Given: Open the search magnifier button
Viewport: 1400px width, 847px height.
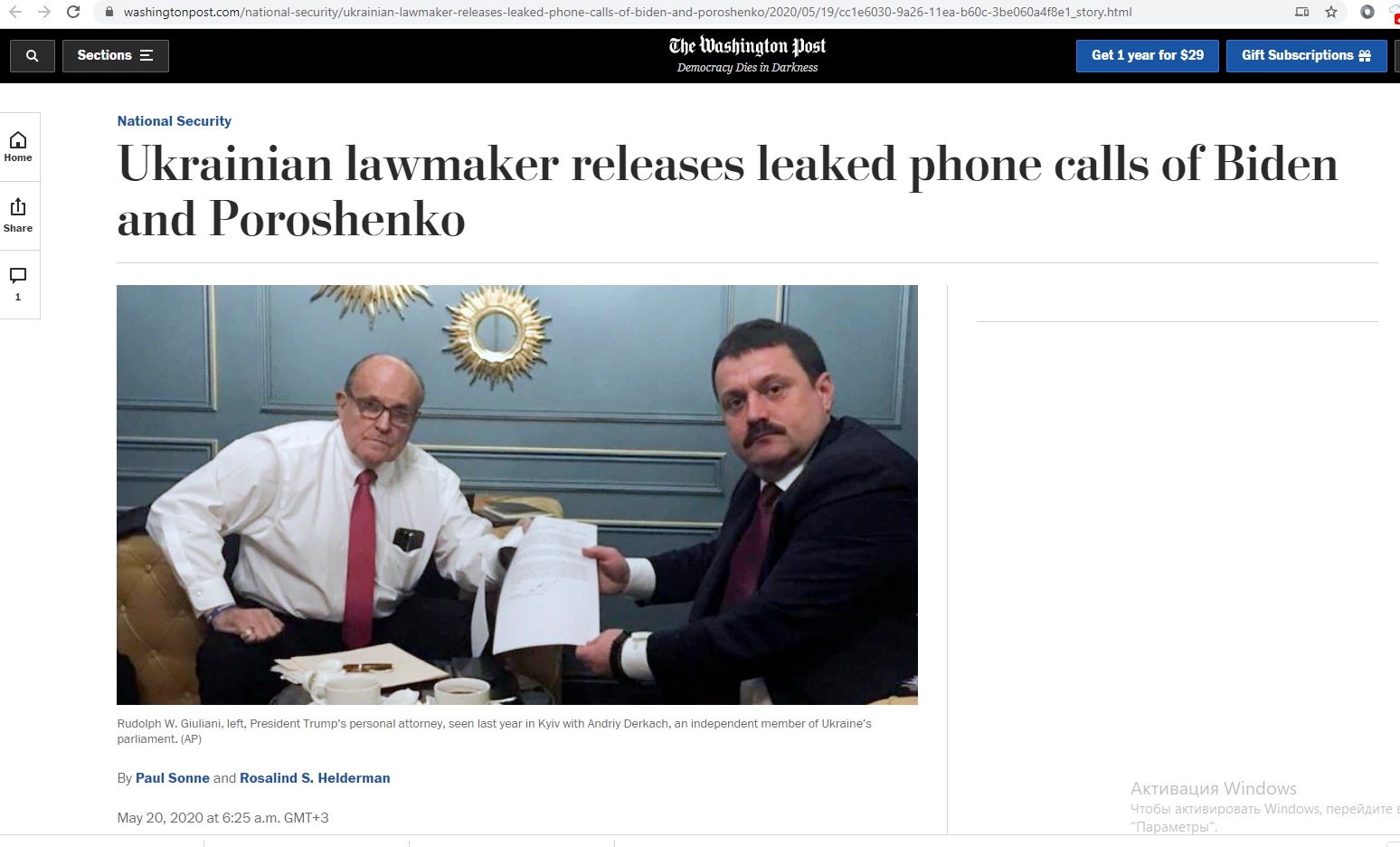Looking at the screenshot, I should point(33,56).
